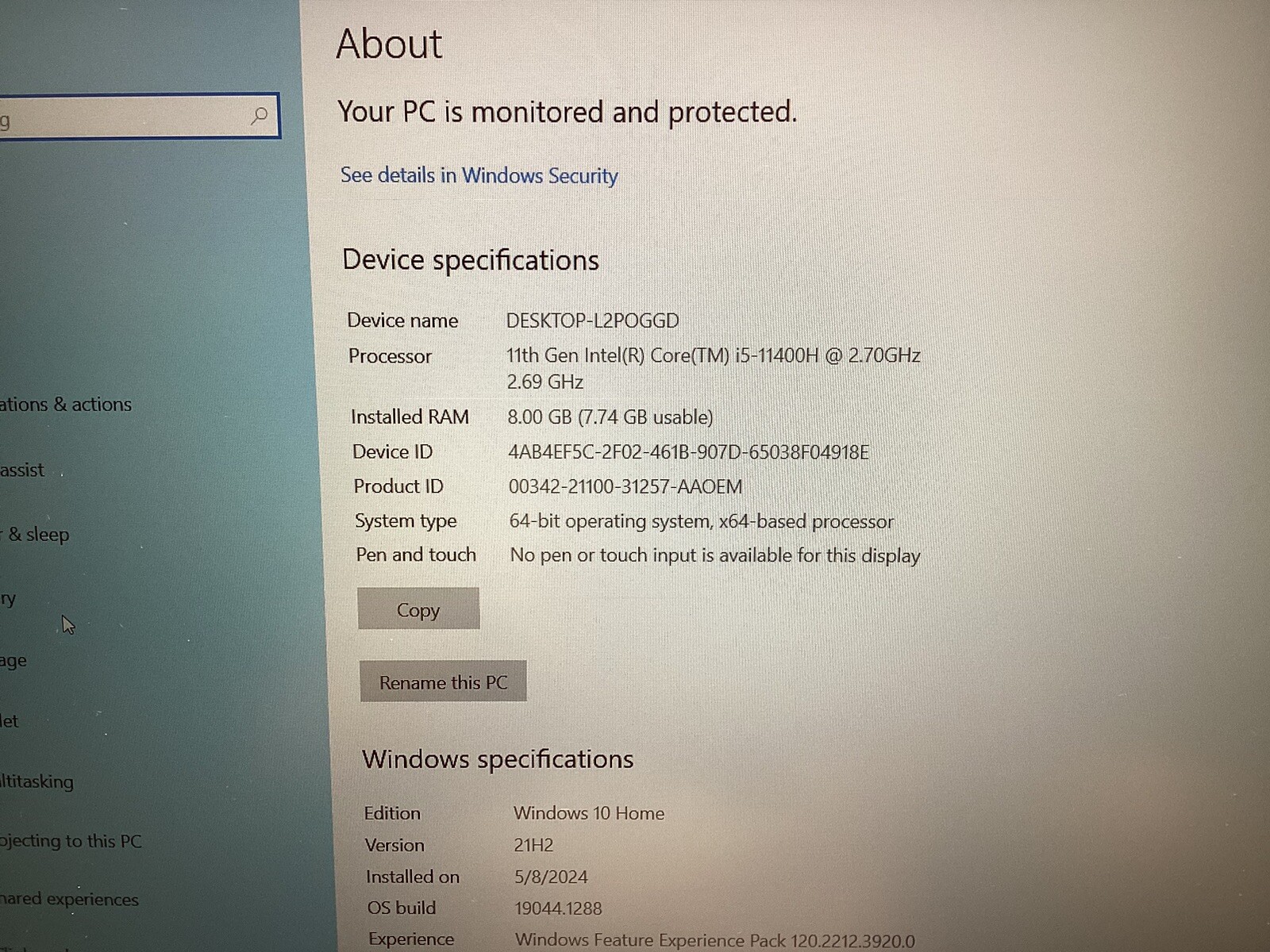Select edition value Windows 10 Home
Viewport: 1270px width, 952px height.
(589, 813)
